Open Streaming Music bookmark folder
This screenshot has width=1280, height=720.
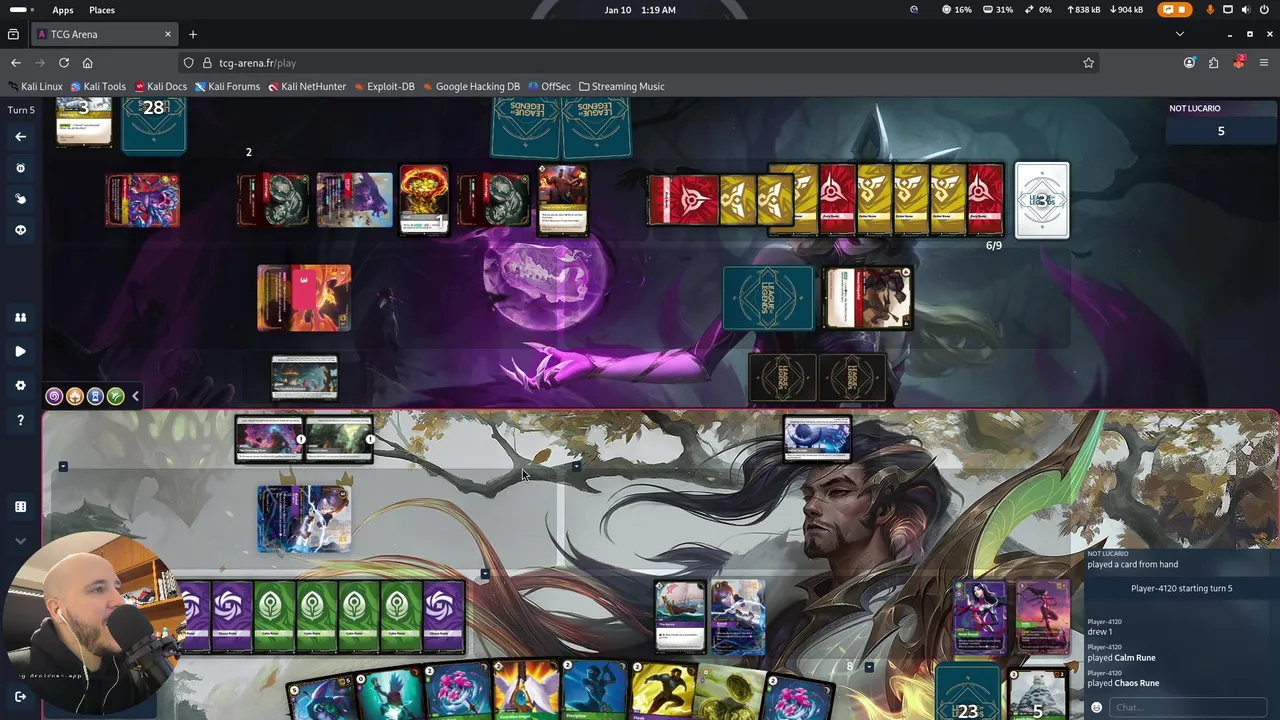[621, 86]
